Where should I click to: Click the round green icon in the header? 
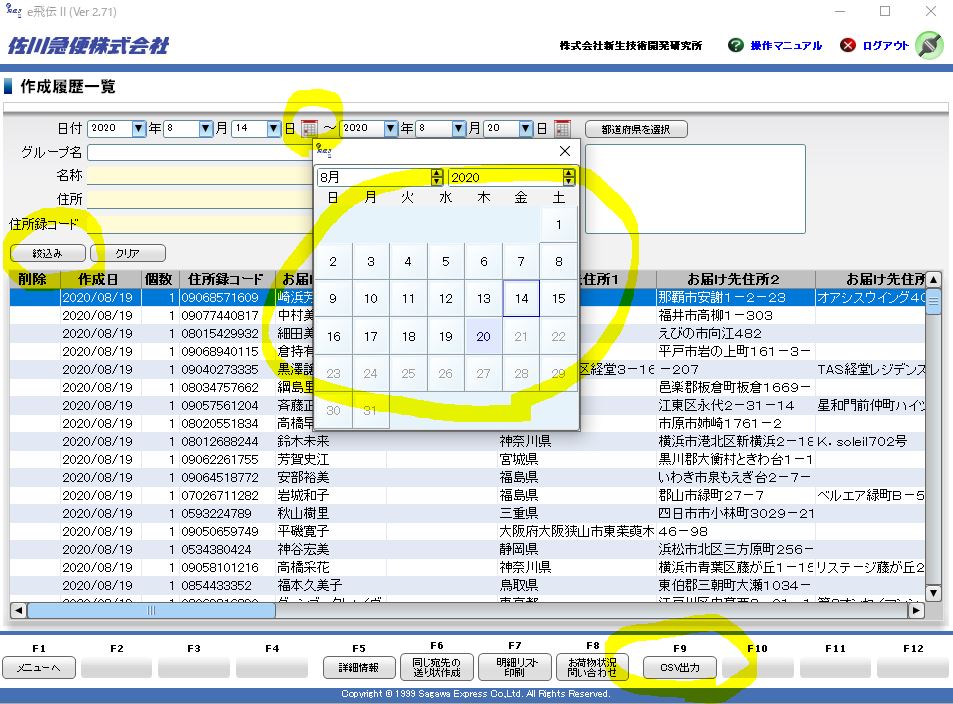tap(929, 46)
